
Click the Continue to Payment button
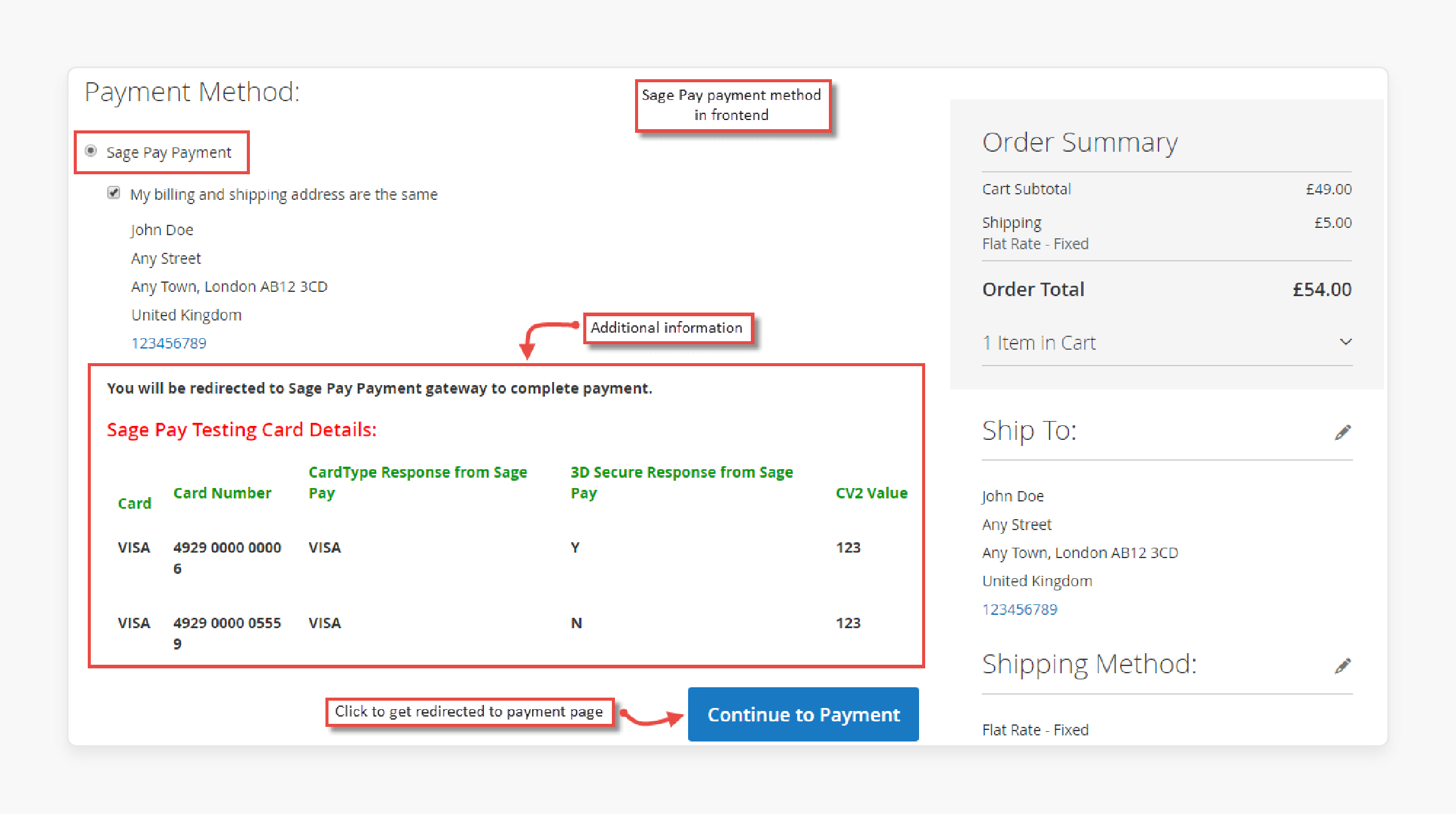point(803,714)
